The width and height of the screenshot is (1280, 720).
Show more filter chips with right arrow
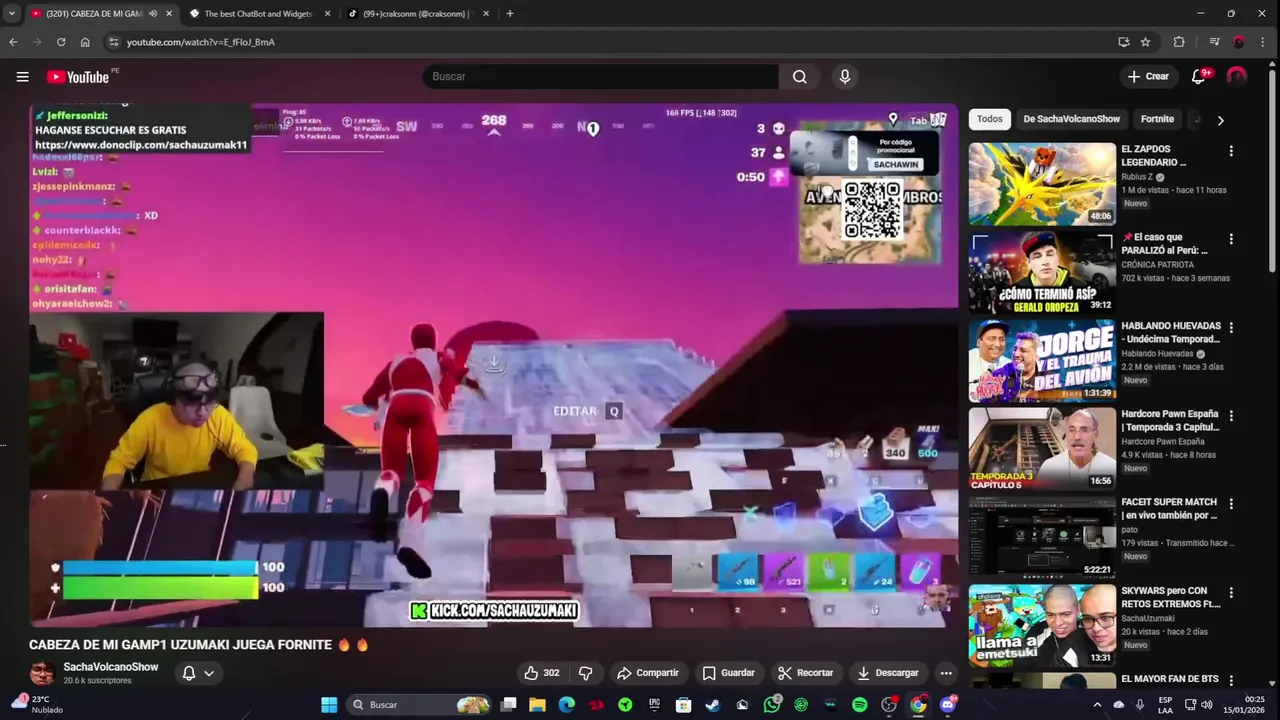pyautogui.click(x=1220, y=120)
